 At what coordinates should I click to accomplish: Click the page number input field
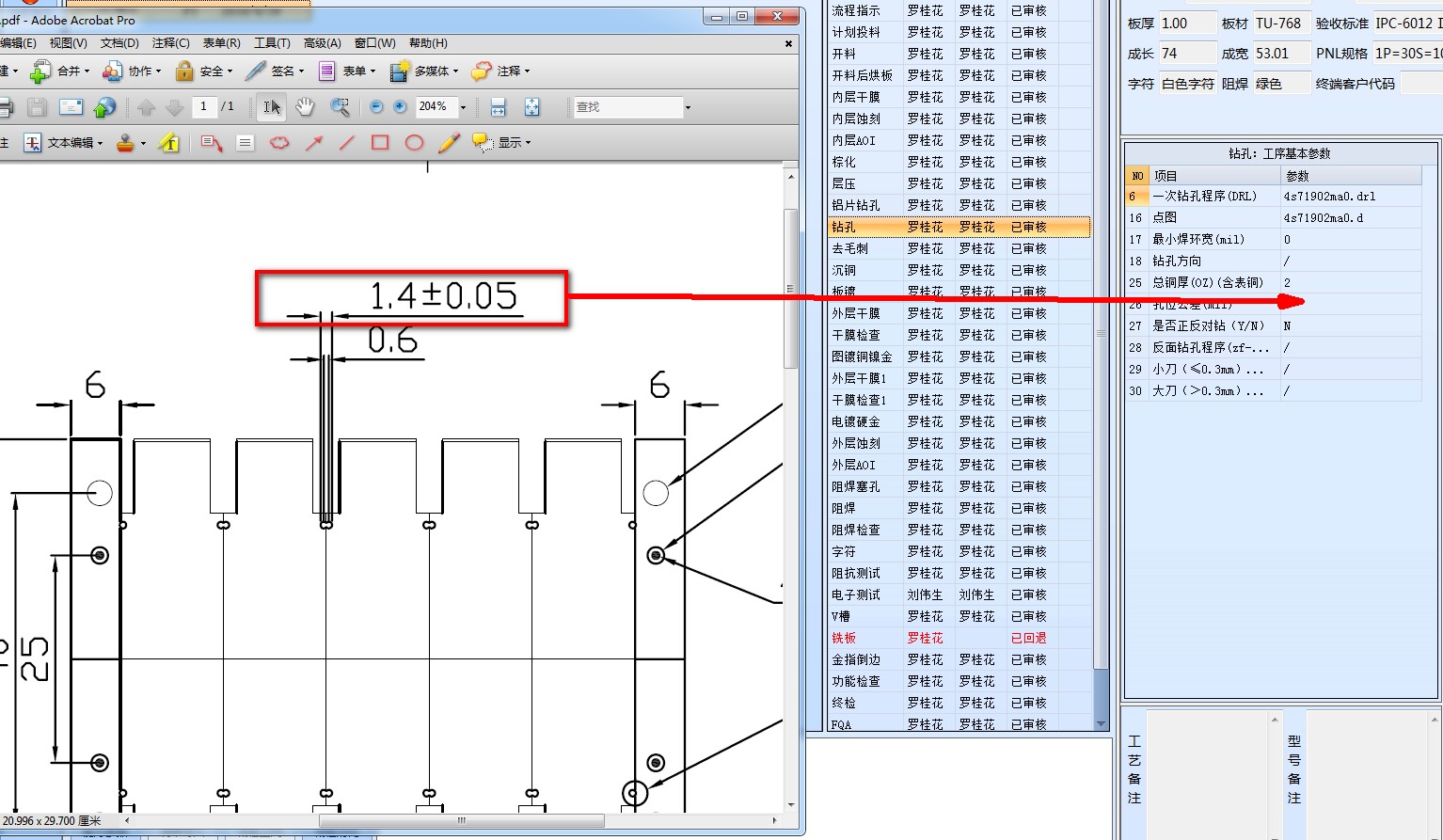pyautogui.click(x=203, y=107)
